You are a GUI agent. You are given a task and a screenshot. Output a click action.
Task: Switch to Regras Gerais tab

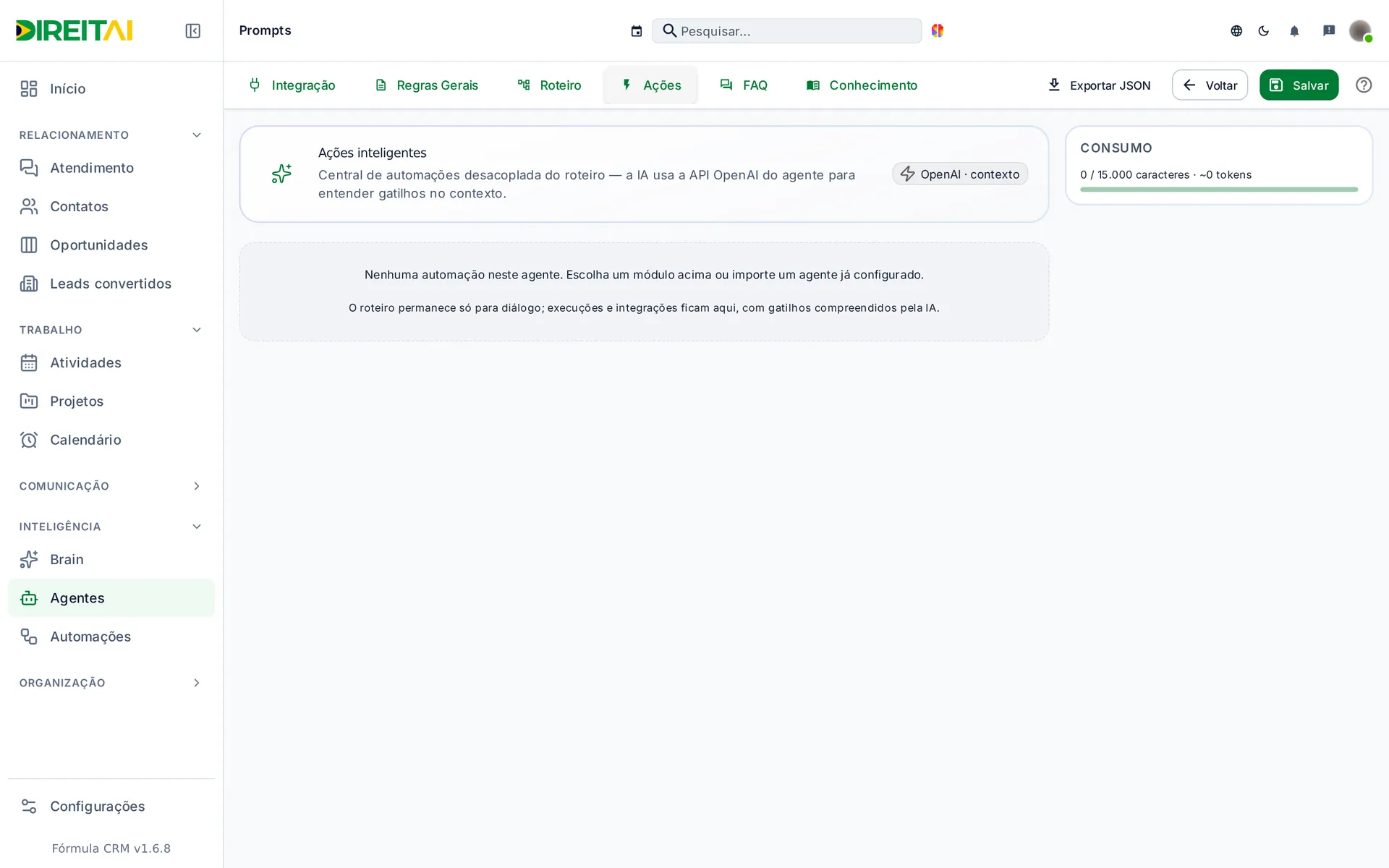[x=426, y=85]
